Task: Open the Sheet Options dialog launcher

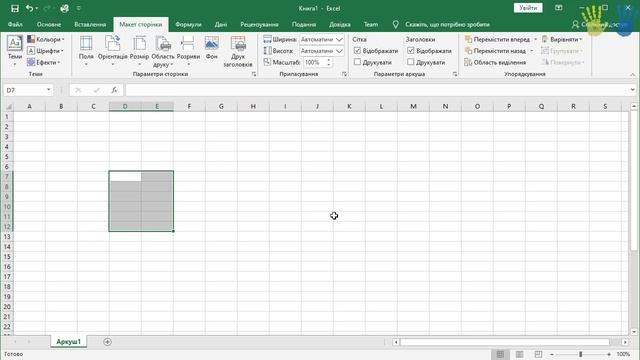Action: (455, 74)
